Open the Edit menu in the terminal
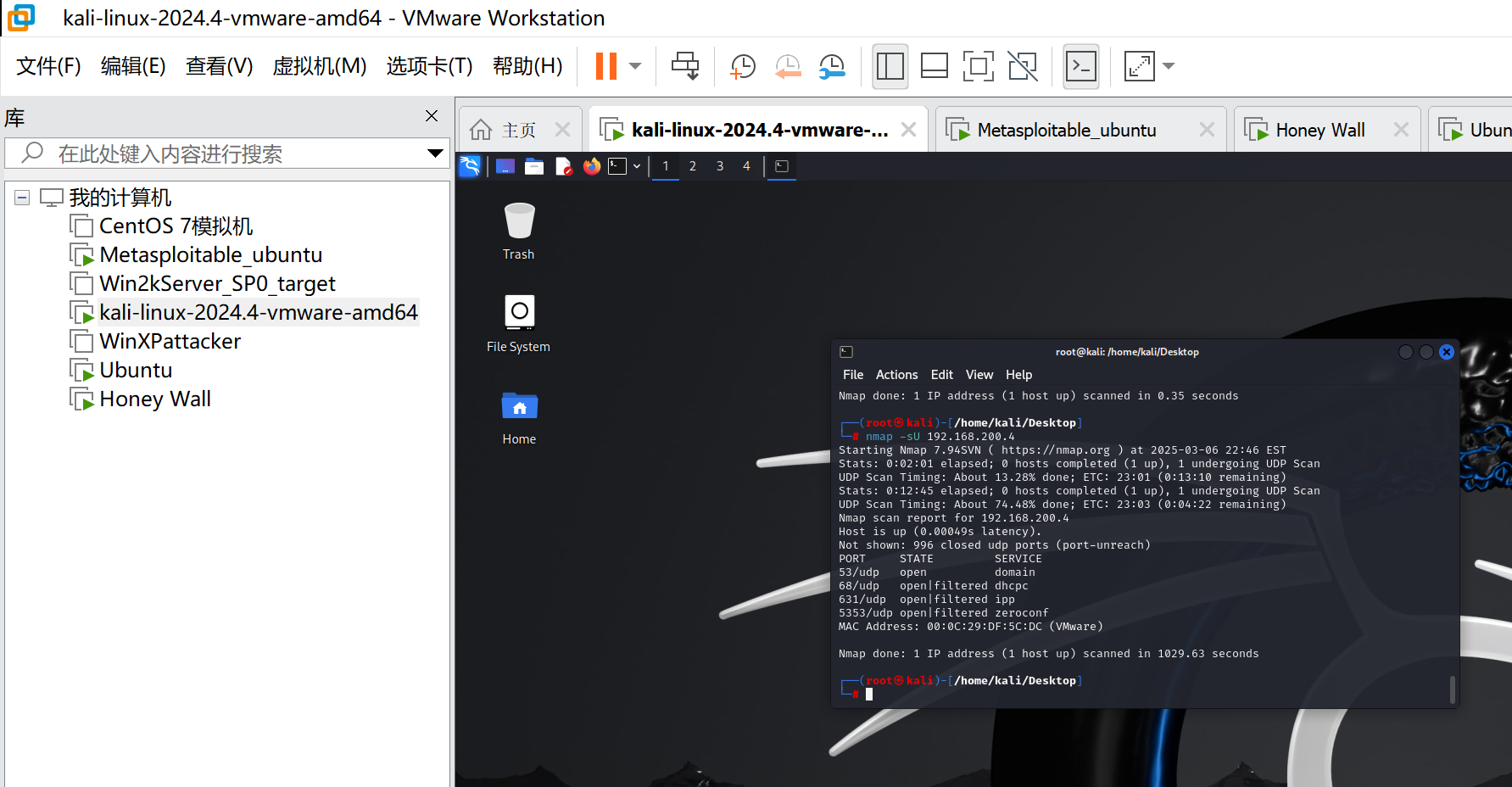1512x787 pixels. click(x=941, y=375)
